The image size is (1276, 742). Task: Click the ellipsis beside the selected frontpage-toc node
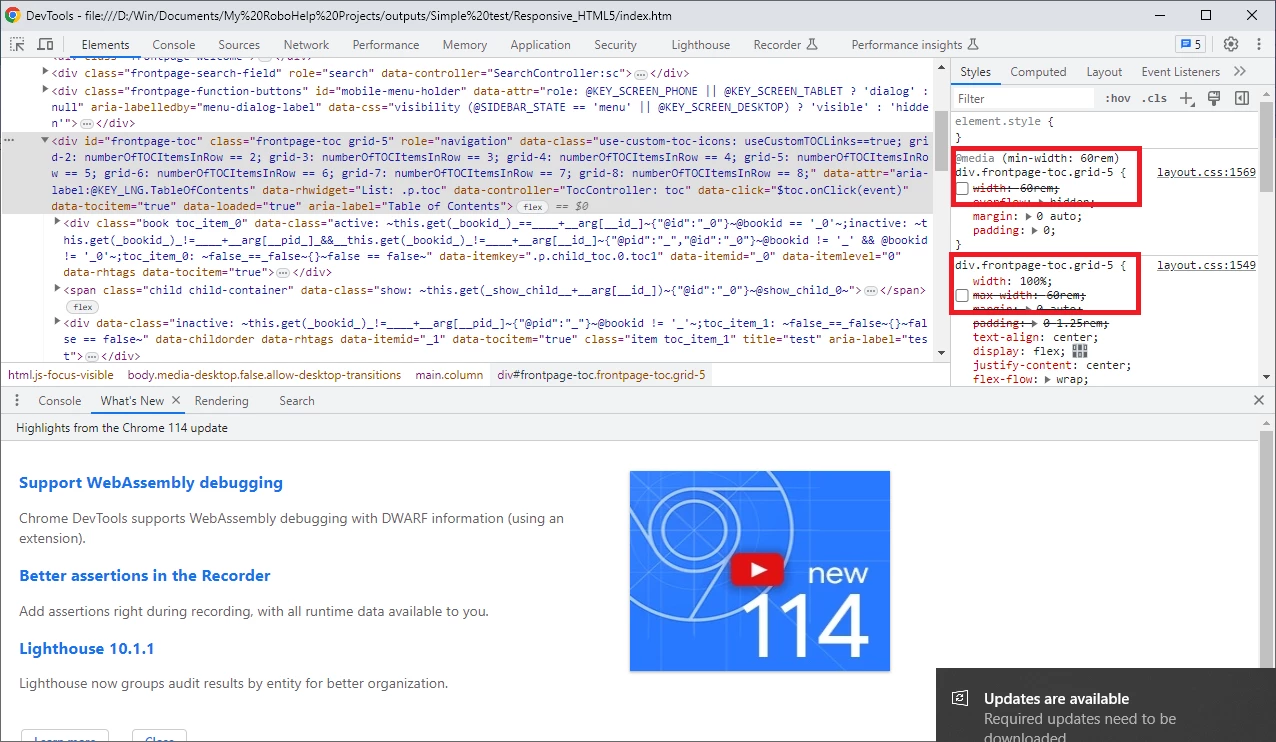pyautogui.click(x=9, y=140)
